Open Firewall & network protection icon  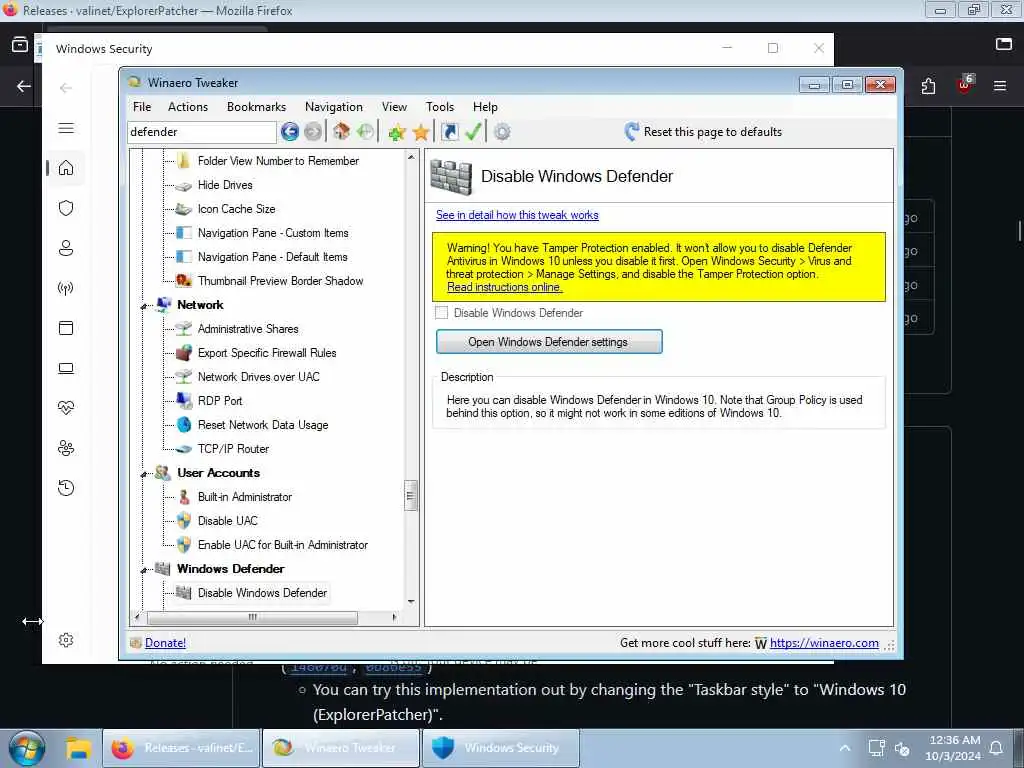(x=66, y=288)
